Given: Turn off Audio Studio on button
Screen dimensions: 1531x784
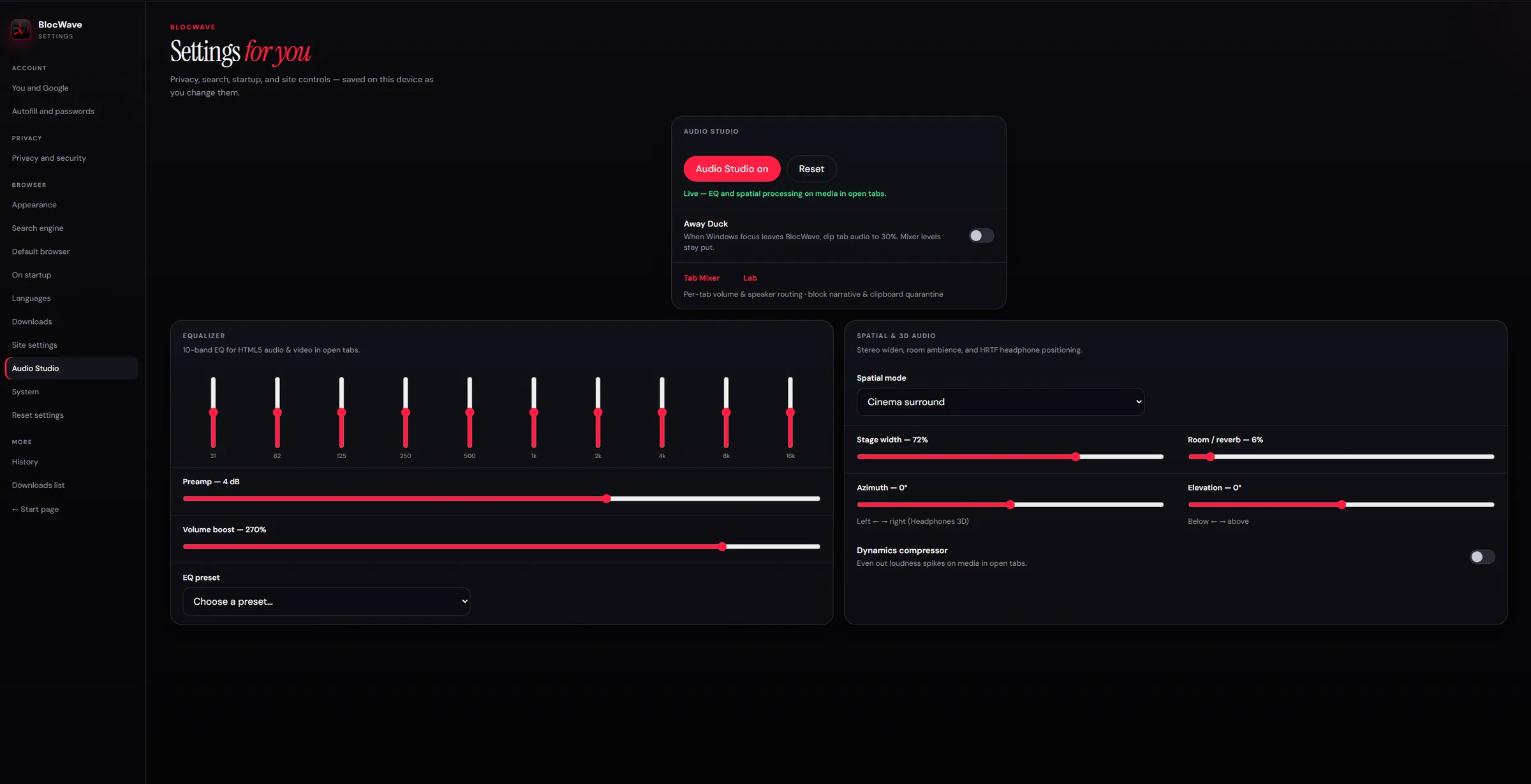Looking at the screenshot, I should tap(732, 168).
